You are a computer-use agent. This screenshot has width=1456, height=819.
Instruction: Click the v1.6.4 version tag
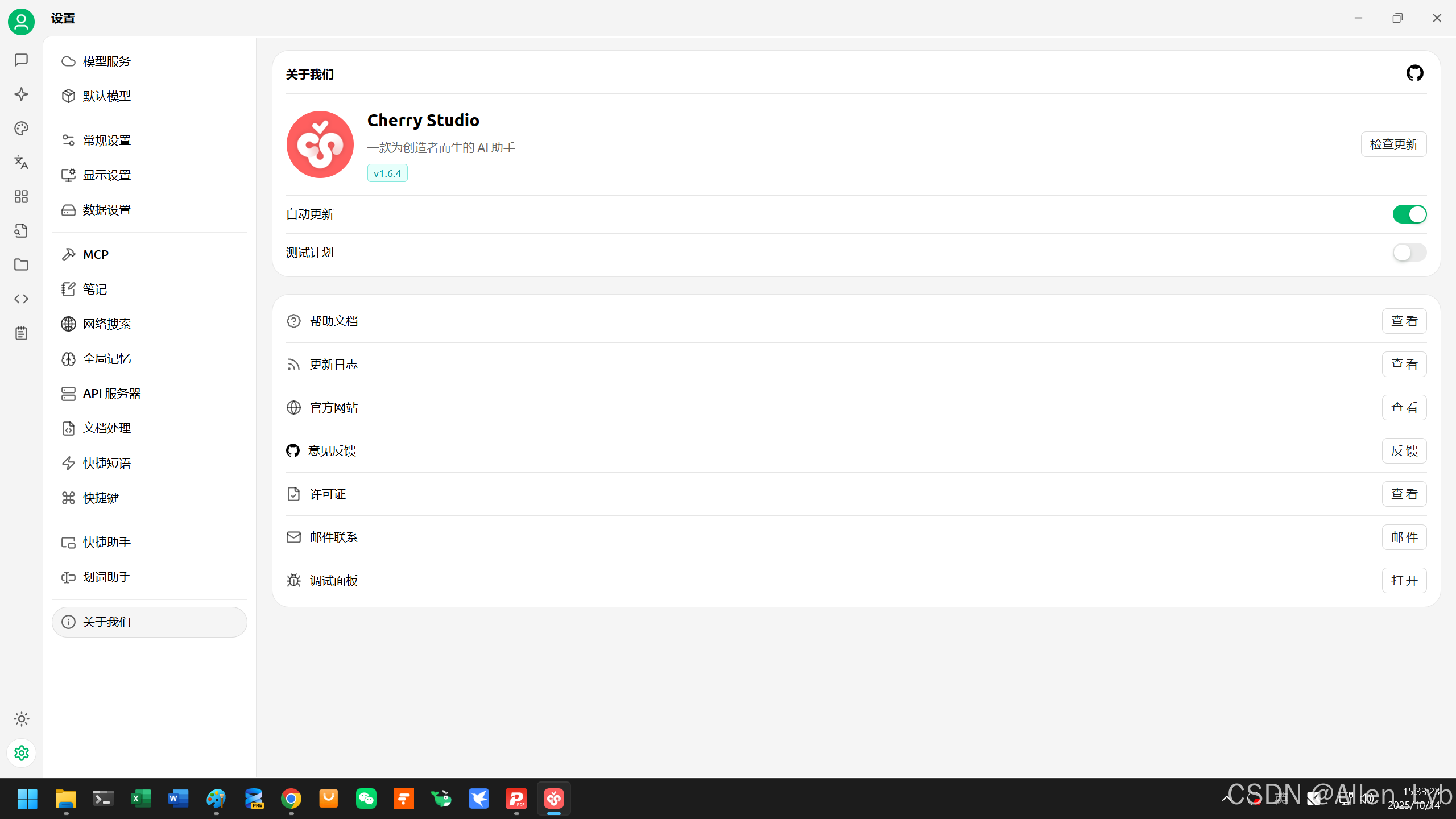coord(387,173)
